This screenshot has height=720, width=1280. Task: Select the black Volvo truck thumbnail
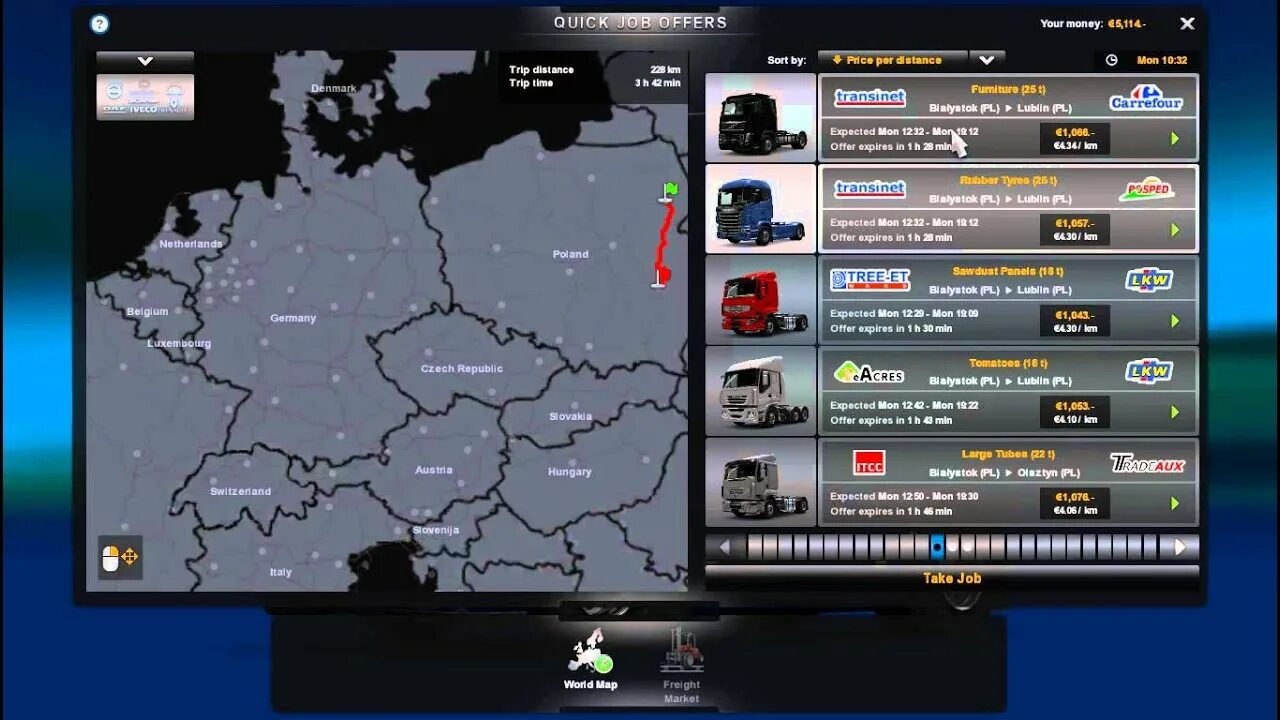(761, 117)
